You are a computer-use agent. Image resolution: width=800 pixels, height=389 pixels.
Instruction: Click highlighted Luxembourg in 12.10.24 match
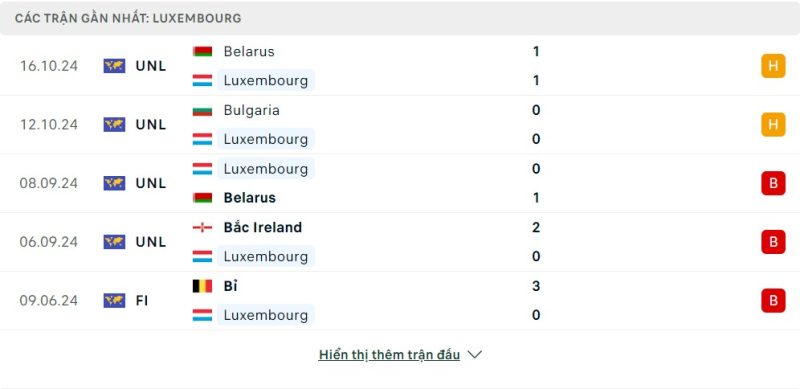[x=266, y=139]
